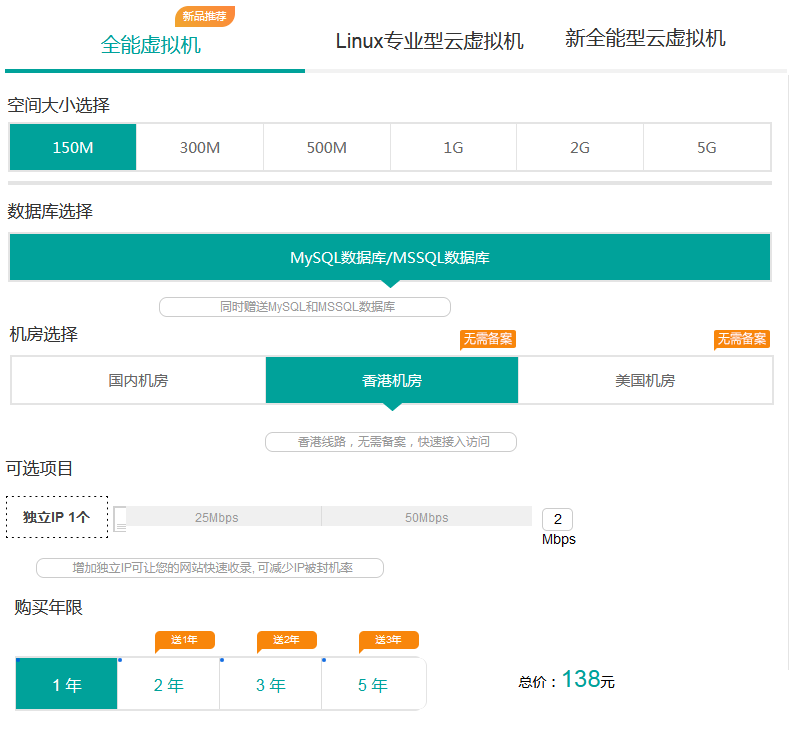Choose the 300M space option

coord(200,148)
